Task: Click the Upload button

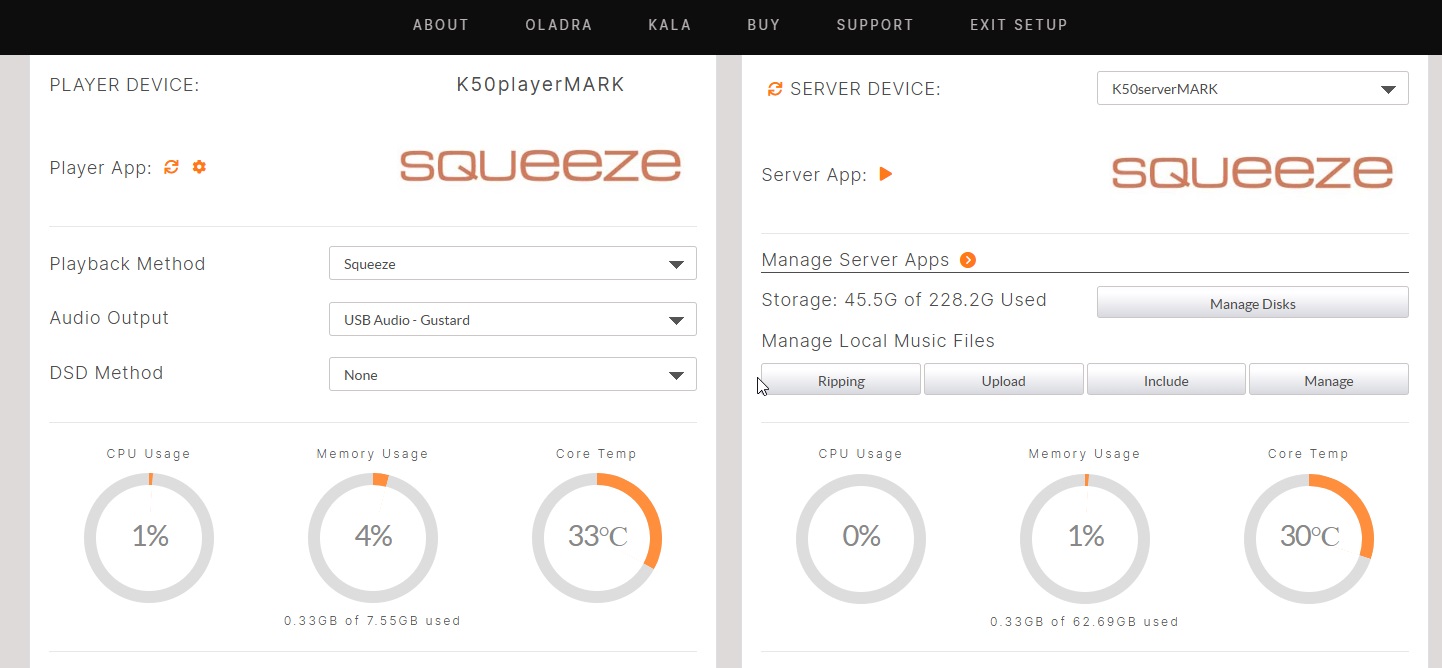Action: click(x=1003, y=380)
